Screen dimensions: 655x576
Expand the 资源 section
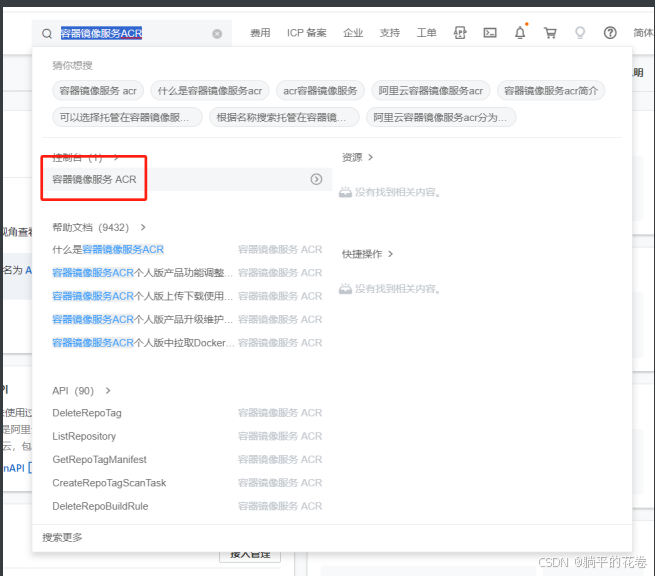click(x=357, y=157)
